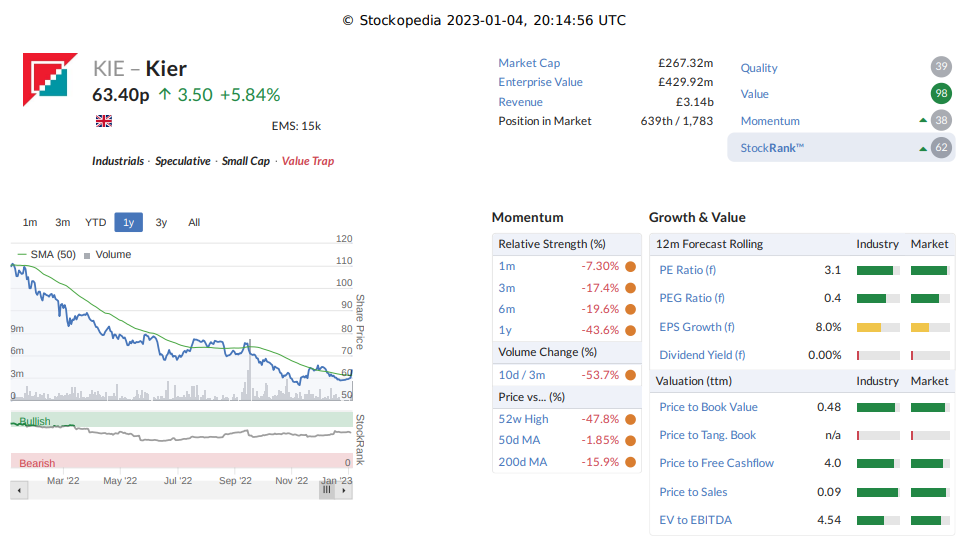975x549 pixels.
Task: Click the UK flag icon
Action: click(x=104, y=121)
